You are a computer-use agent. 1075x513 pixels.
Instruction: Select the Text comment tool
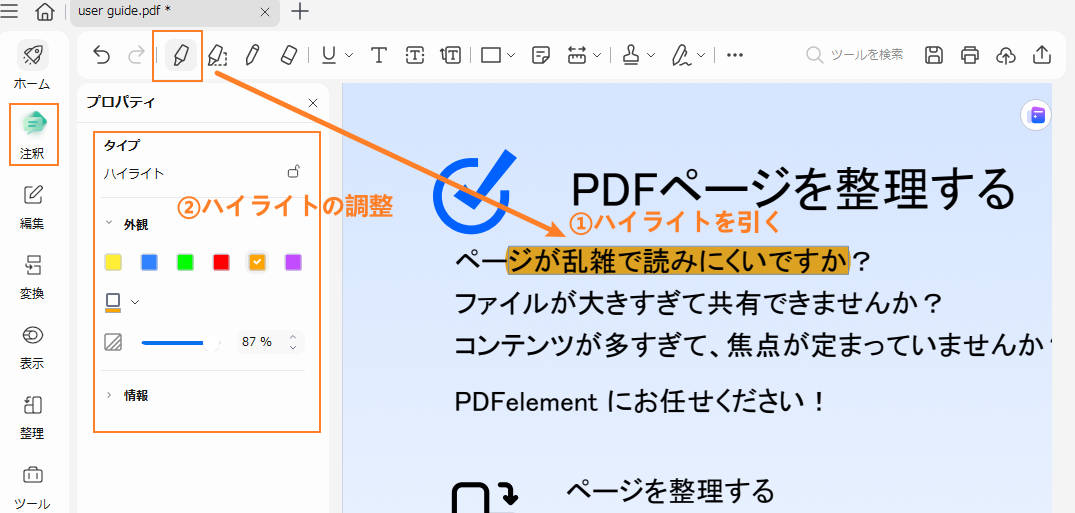[378, 55]
